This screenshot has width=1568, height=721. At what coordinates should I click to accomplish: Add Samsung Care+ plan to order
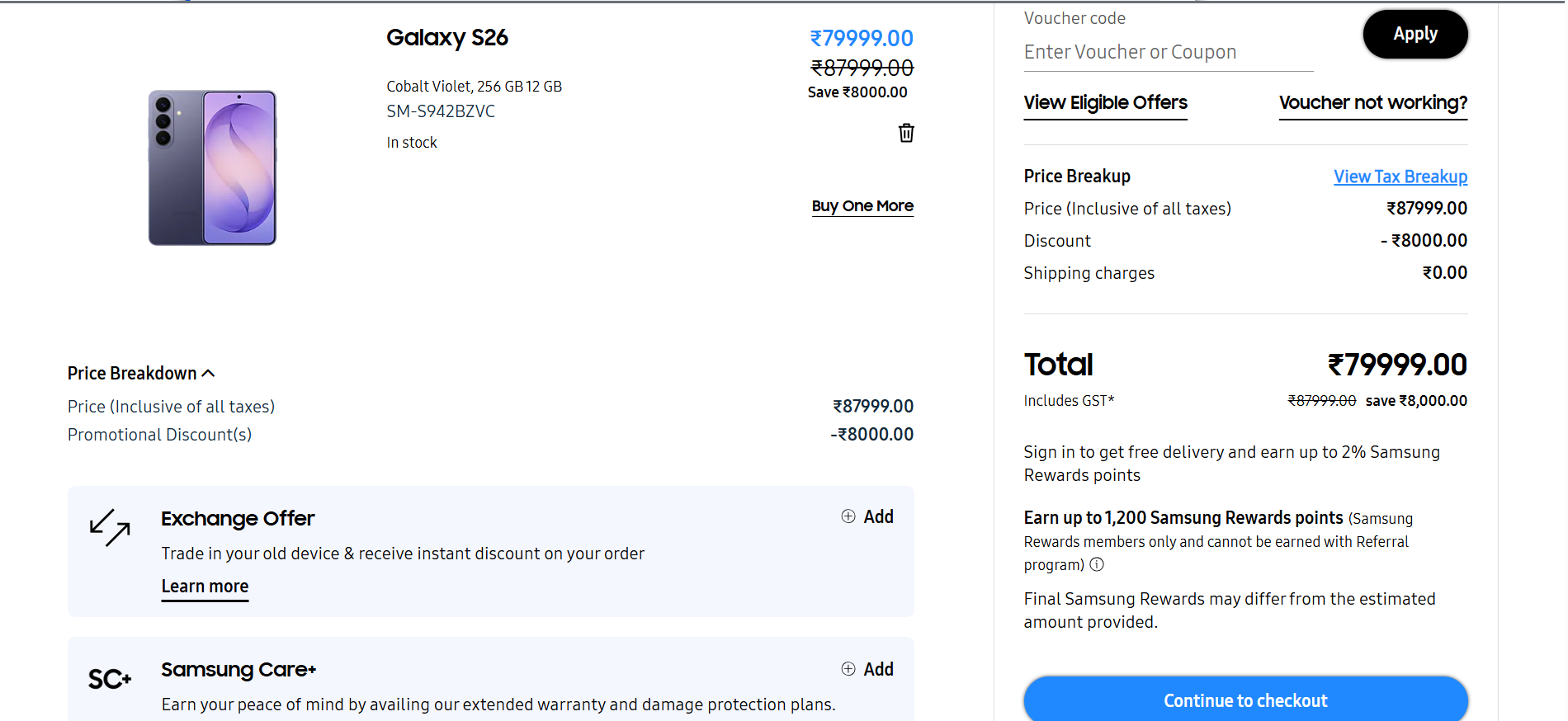(x=867, y=669)
